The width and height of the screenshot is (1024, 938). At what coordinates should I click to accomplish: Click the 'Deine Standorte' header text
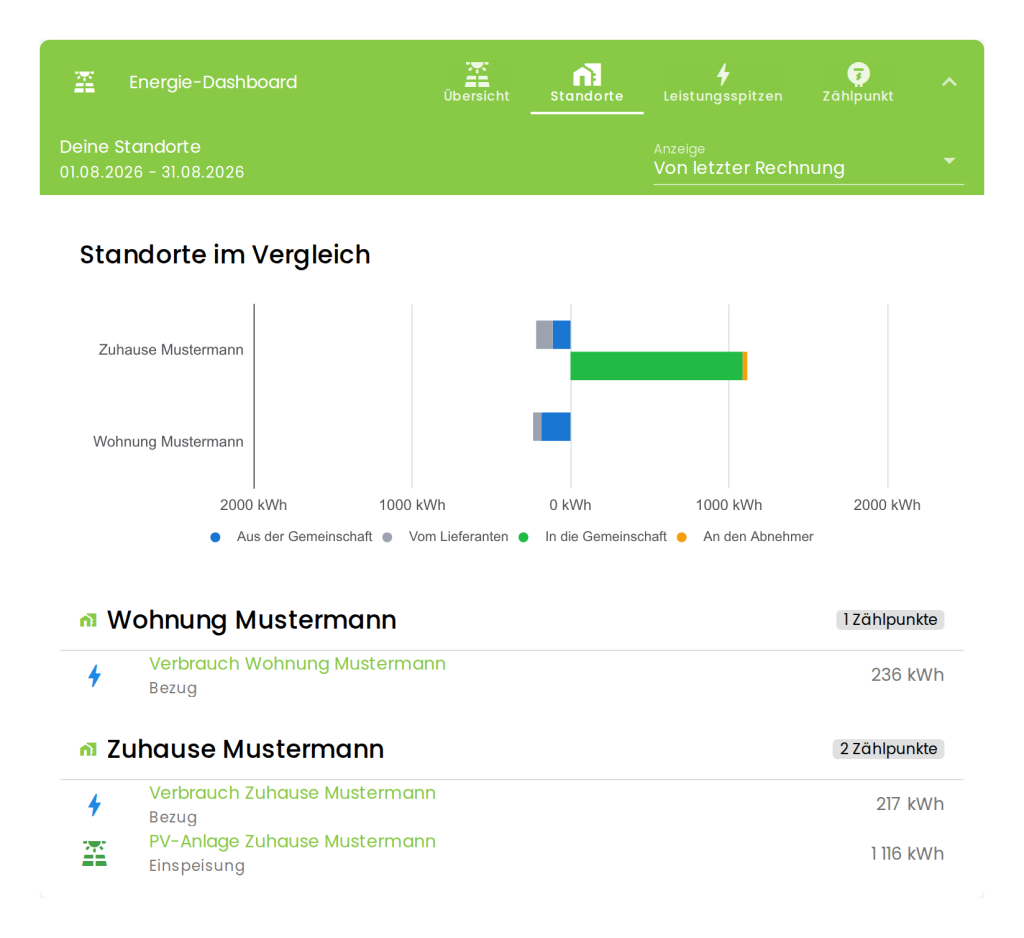[x=130, y=147]
